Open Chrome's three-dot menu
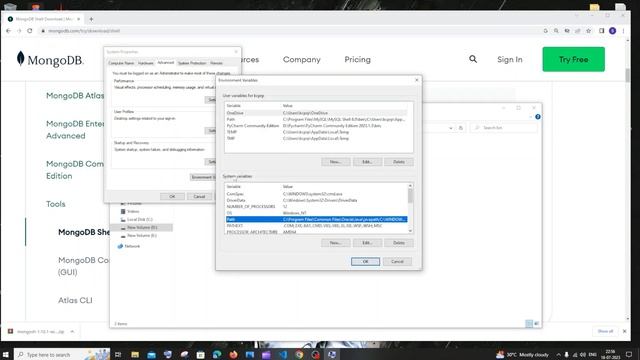Screen dimensions: 640x360 pos(623,31)
